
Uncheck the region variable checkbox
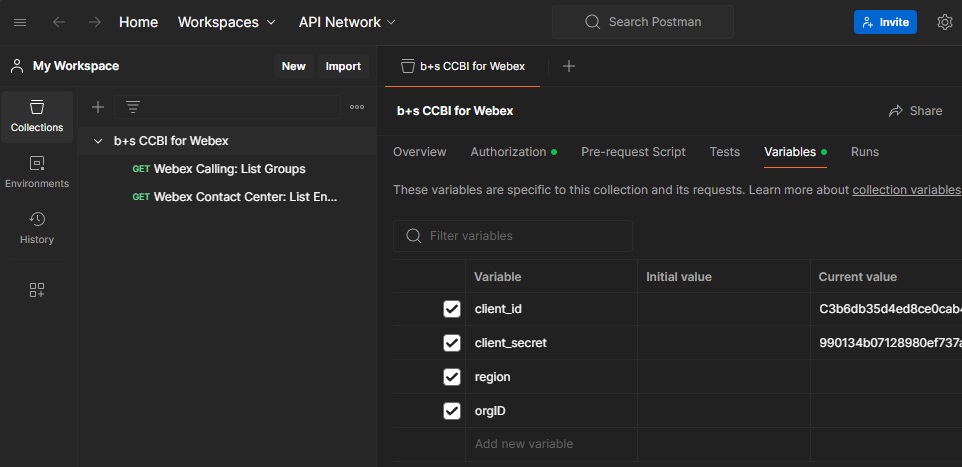point(452,377)
